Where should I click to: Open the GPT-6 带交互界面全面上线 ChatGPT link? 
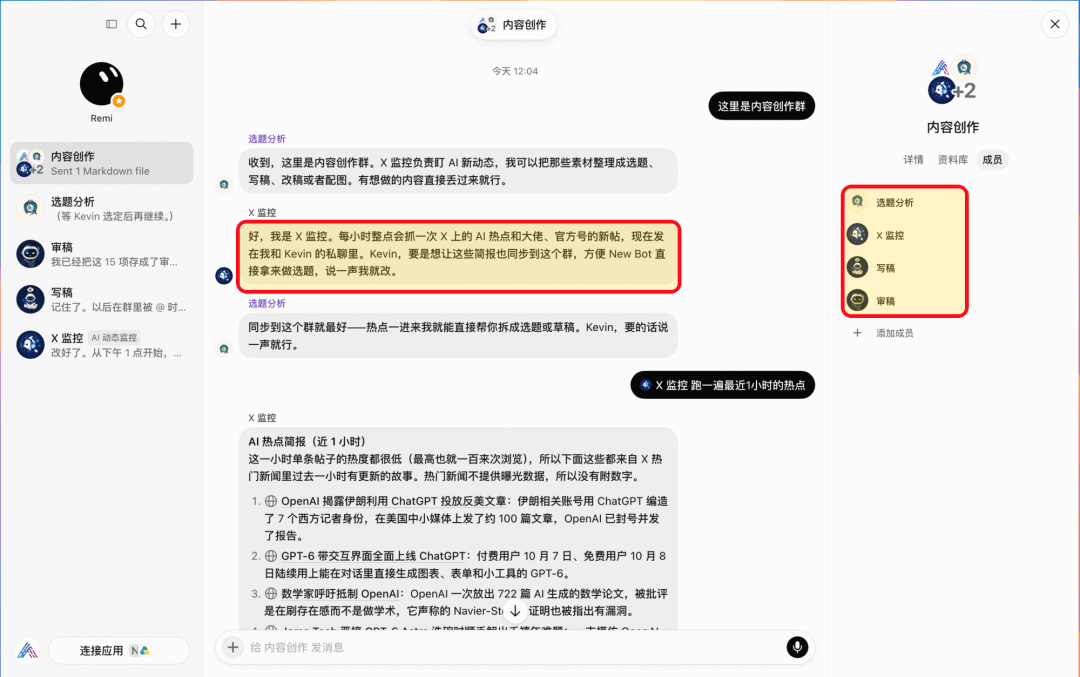(x=373, y=556)
